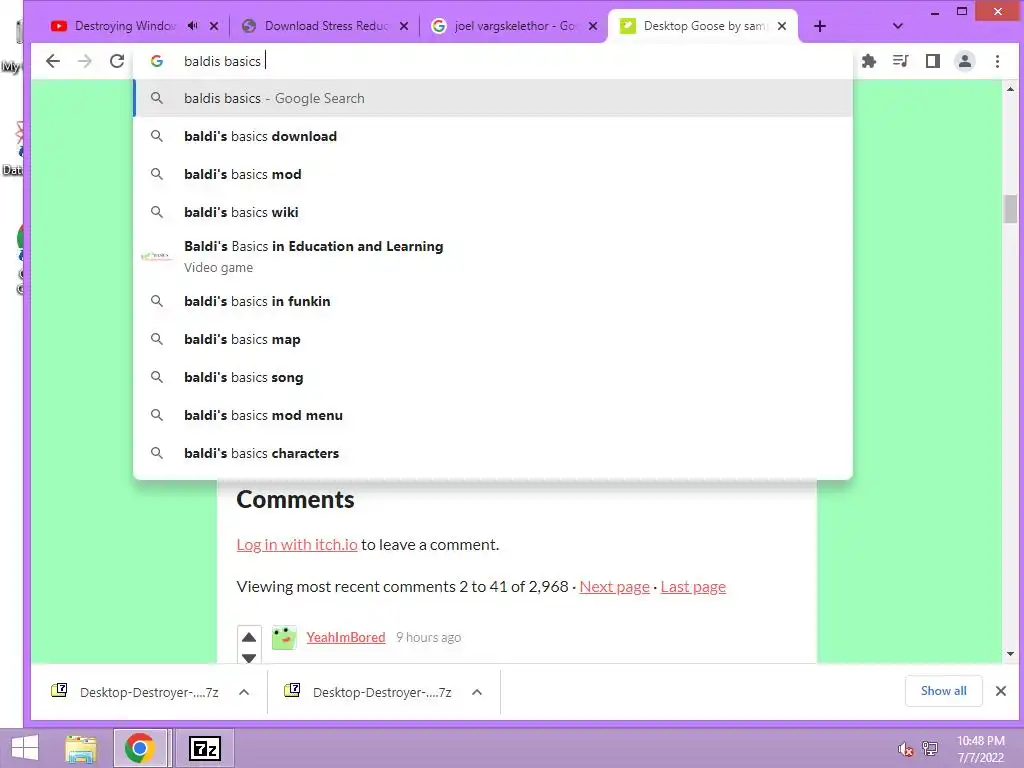
Task: Click the Chrome taskbar icon
Action: click(140, 748)
